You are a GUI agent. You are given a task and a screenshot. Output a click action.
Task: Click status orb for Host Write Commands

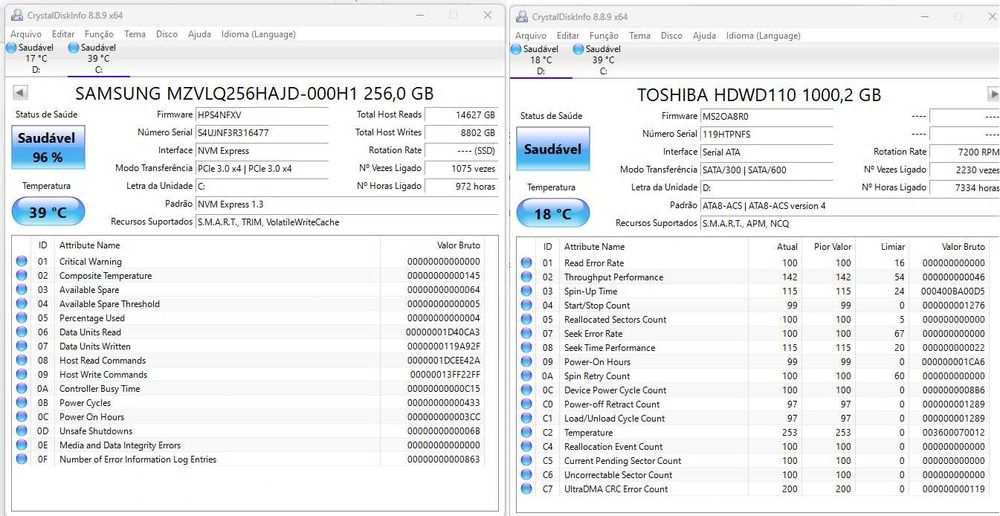click(x=22, y=374)
